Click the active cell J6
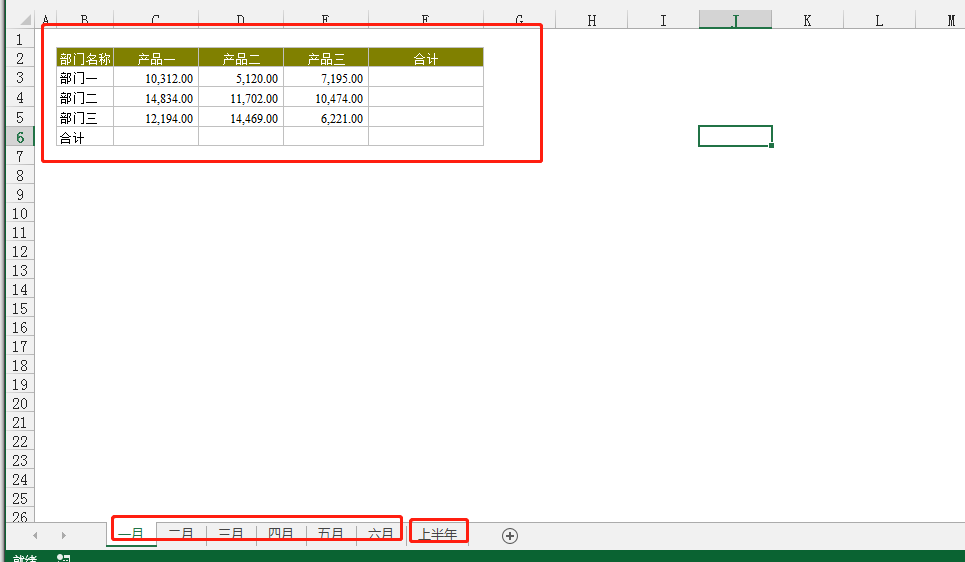Image resolution: width=965 pixels, height=562 pixels. click(x=735, y=136)
